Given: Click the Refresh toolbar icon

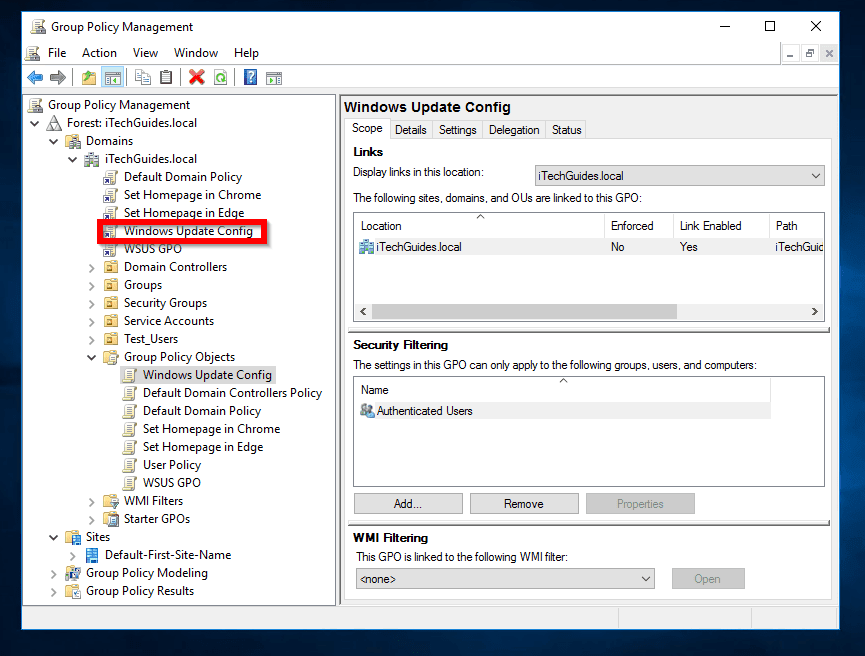Looking at the screenshot, I should pos(221,78).
